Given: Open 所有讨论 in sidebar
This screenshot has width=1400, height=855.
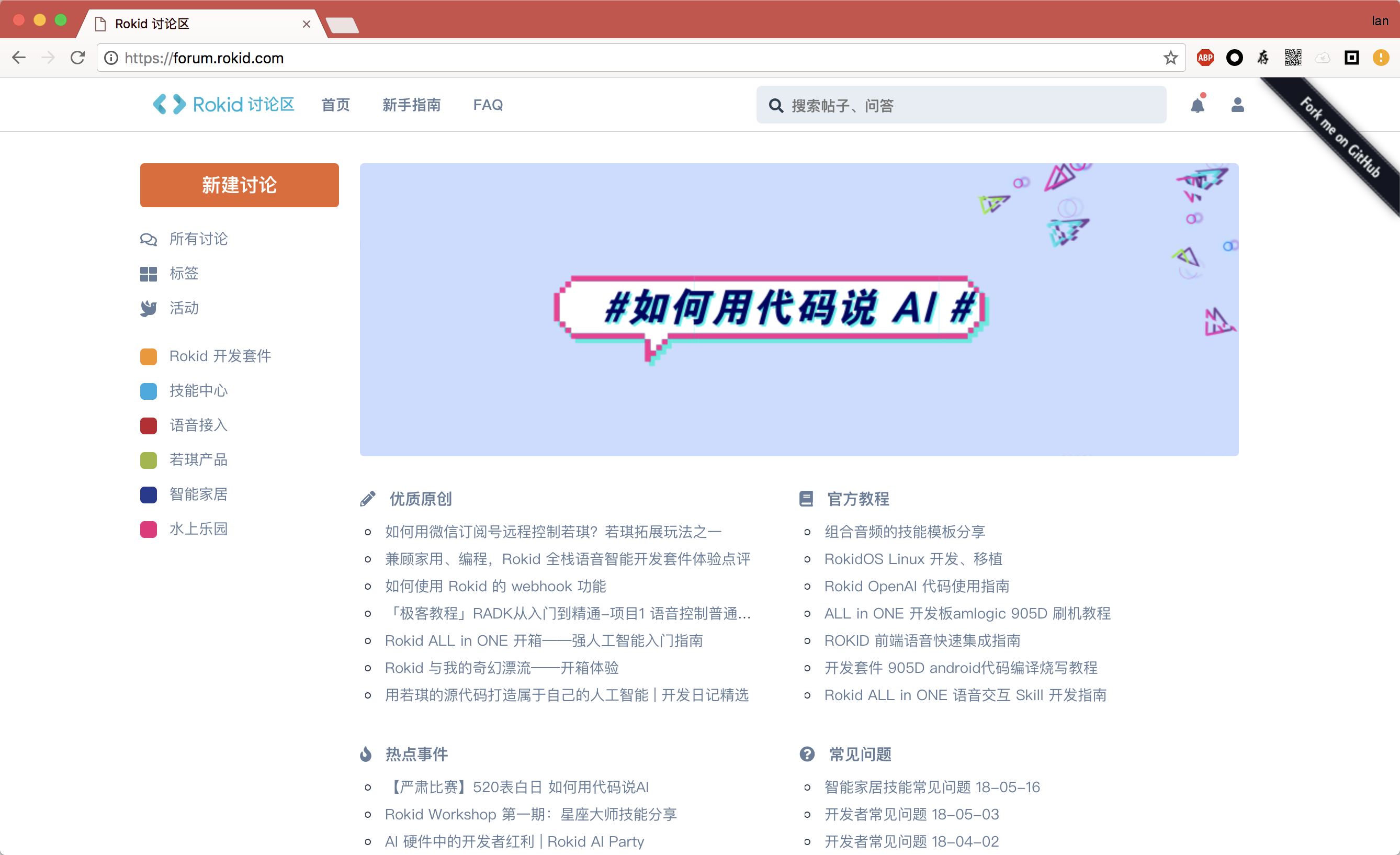Looking at the screenshot, I should 198,239.
